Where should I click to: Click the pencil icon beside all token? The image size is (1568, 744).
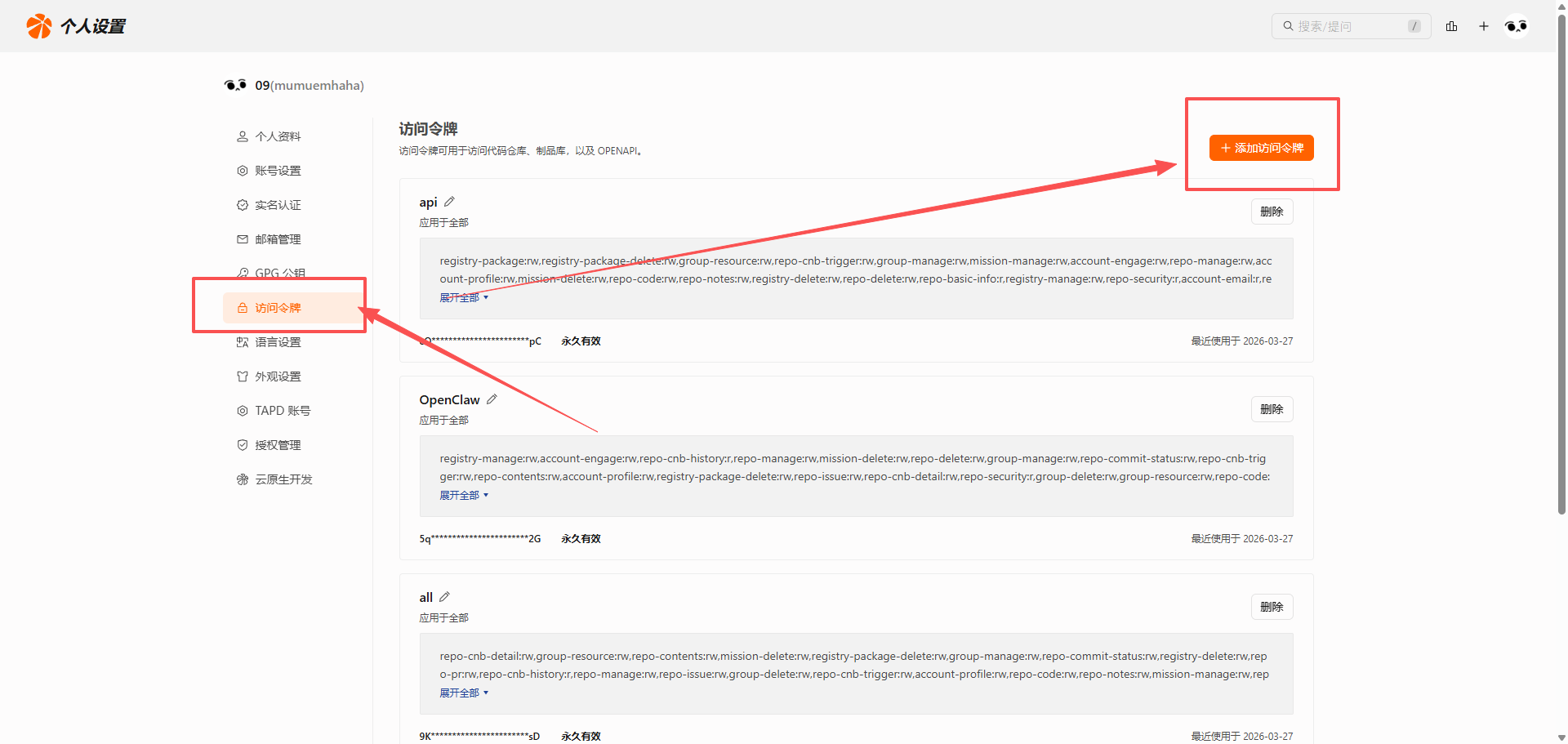click(444, 597)
